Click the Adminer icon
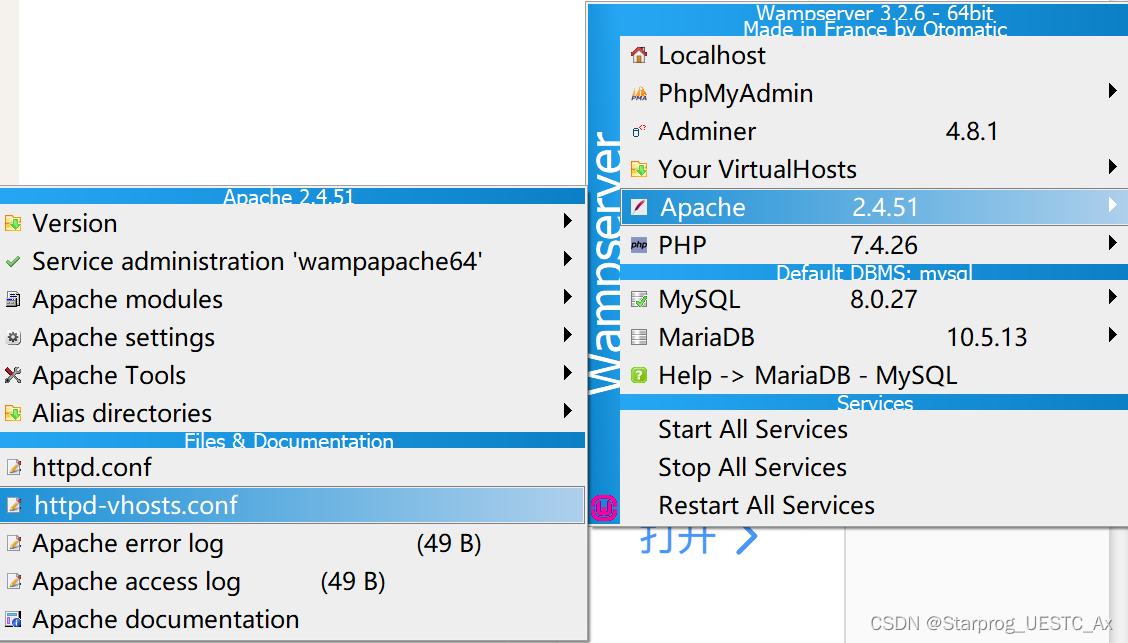 click(639, 132)
